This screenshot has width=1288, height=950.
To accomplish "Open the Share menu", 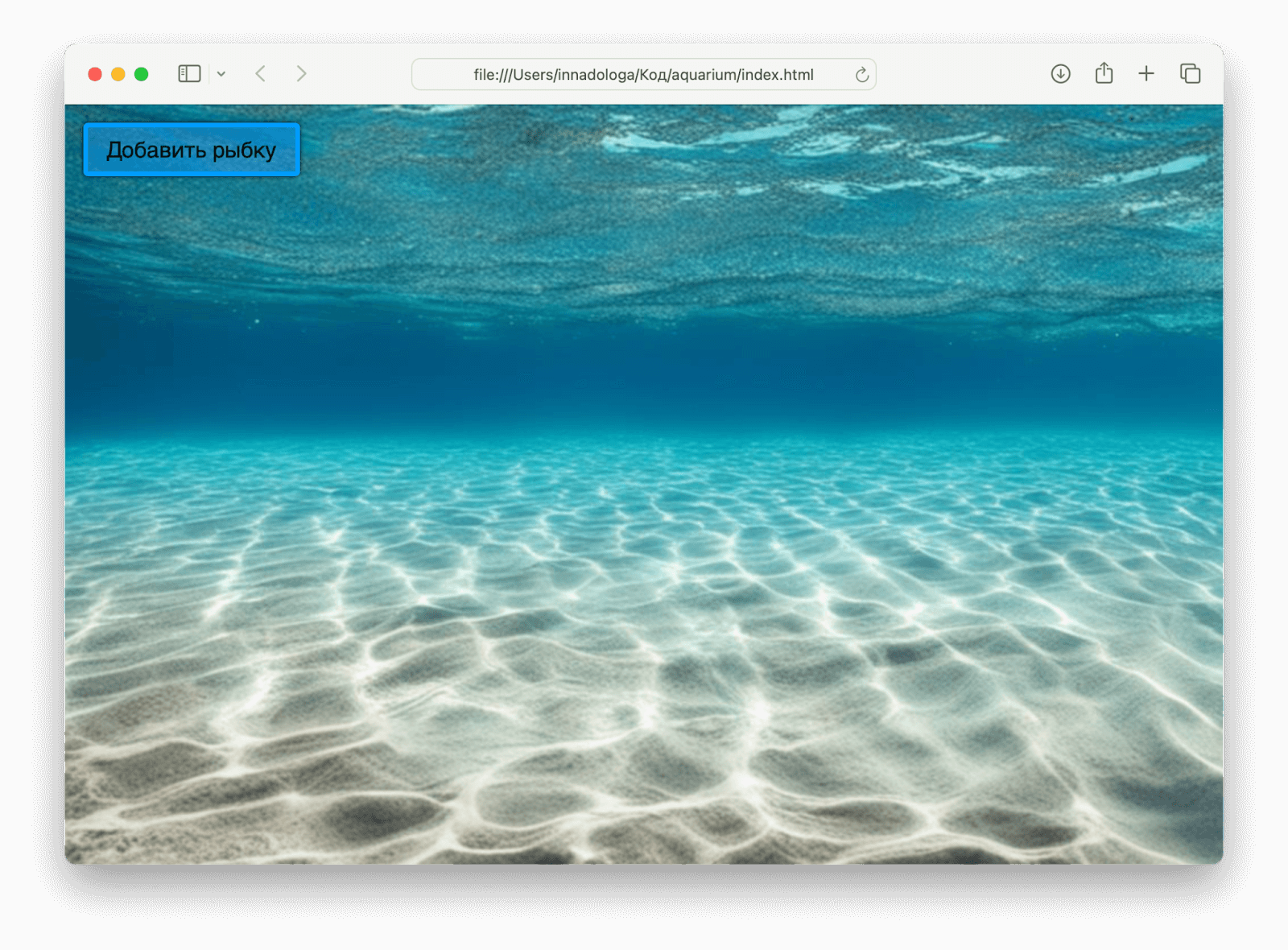I will click(x=1104, y=74).
